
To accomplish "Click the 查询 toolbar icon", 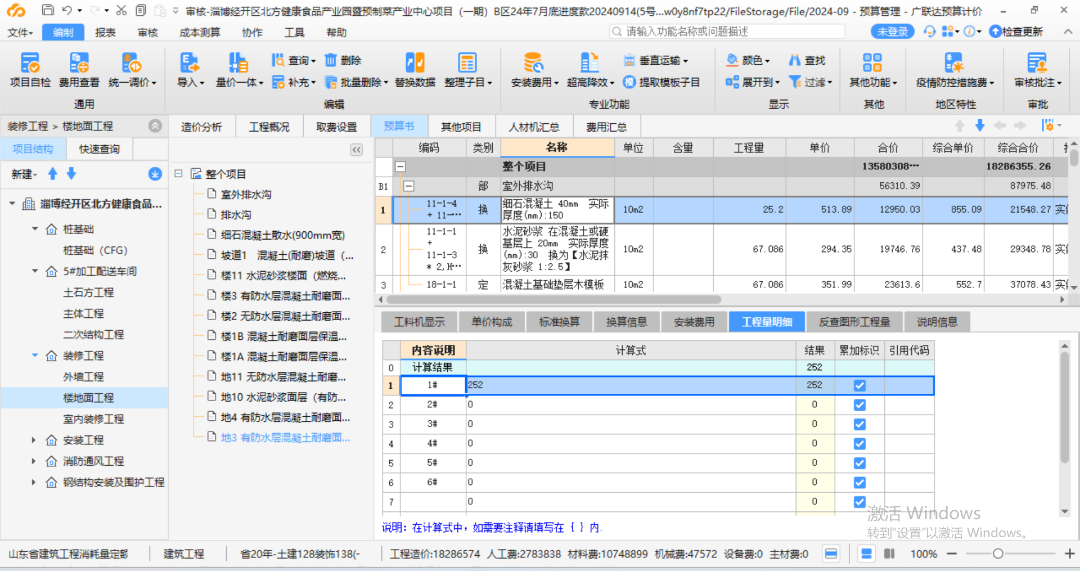I will pos(278,61).
